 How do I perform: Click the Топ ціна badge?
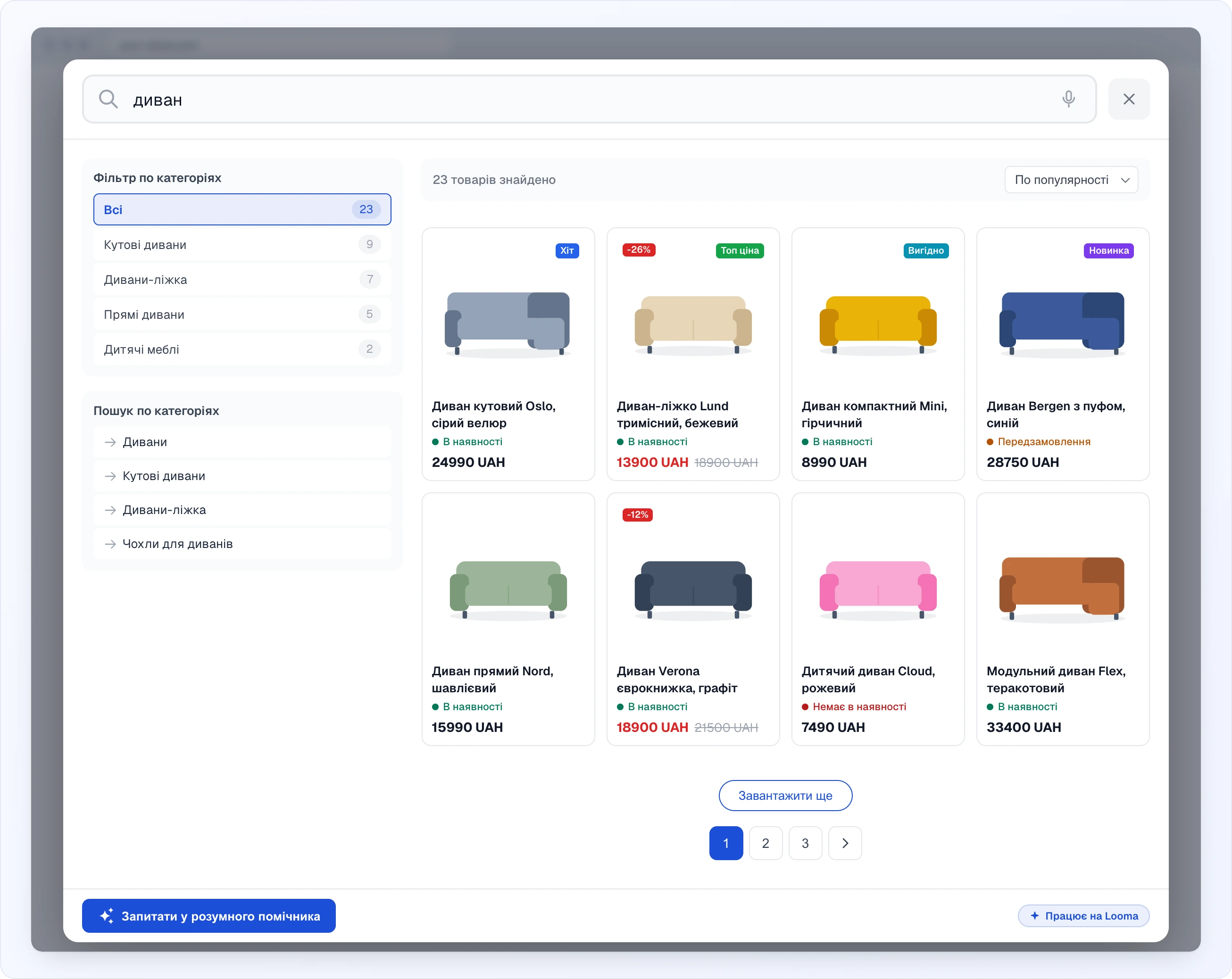tap(740, 251)
